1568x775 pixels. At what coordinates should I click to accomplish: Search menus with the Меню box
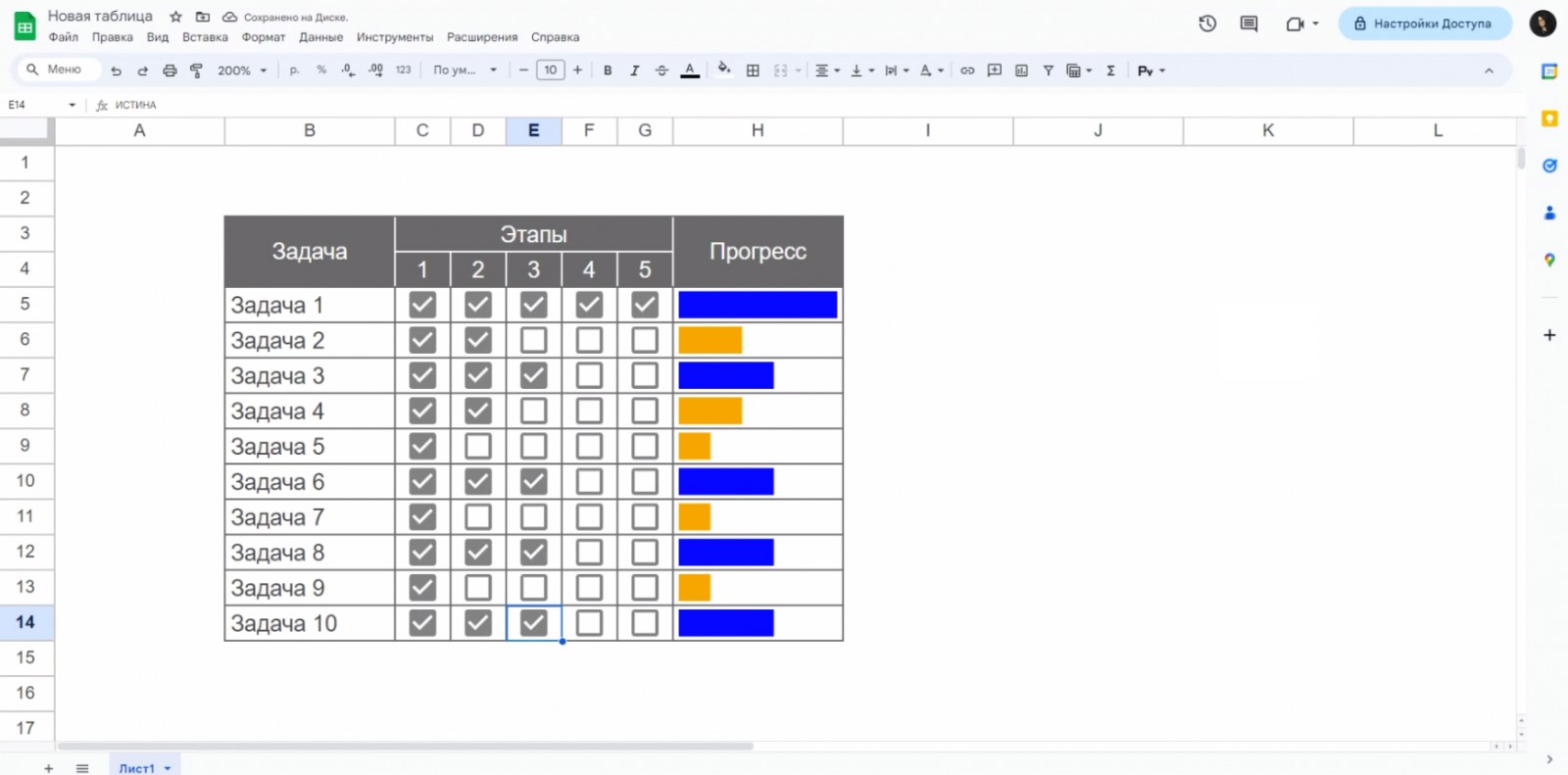60,70
